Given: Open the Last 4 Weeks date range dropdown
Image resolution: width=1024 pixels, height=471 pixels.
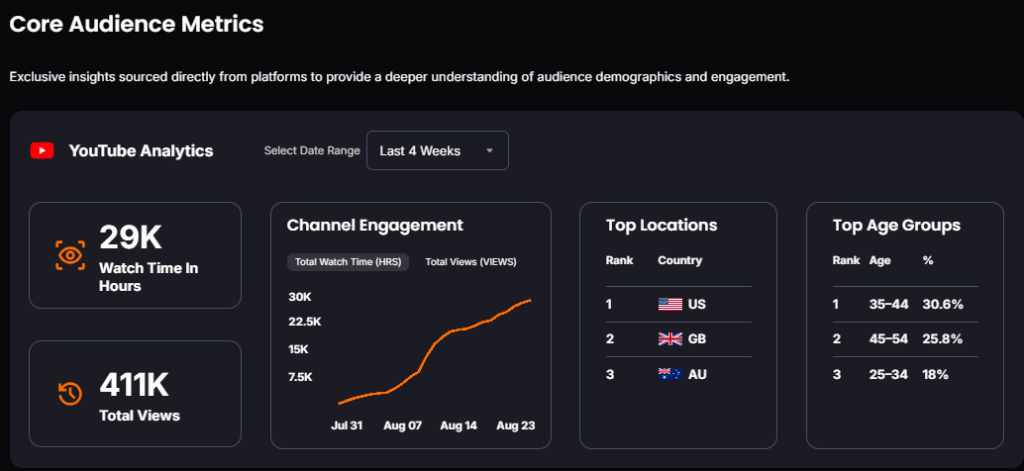Looking at the screenshot, I should [437, 151].
